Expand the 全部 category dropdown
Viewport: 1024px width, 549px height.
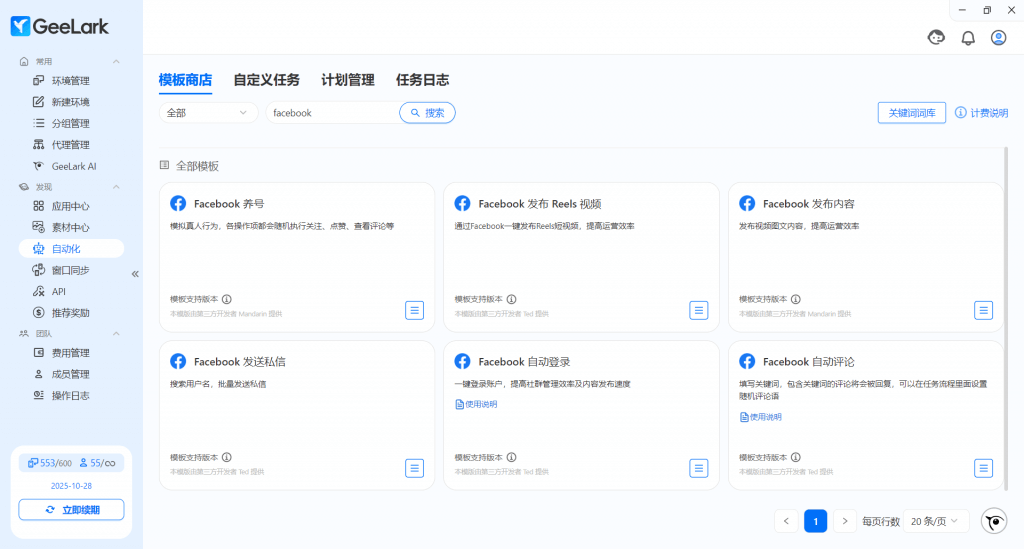click(x=208, y=113)
